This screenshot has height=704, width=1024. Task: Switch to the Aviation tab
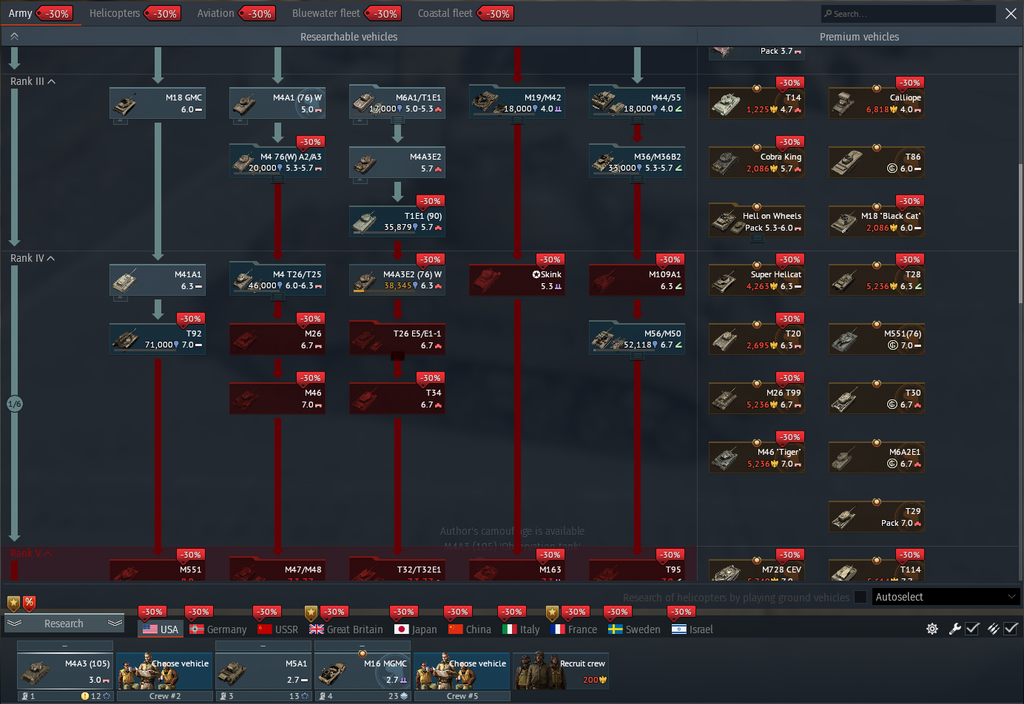tap(236, 13)
